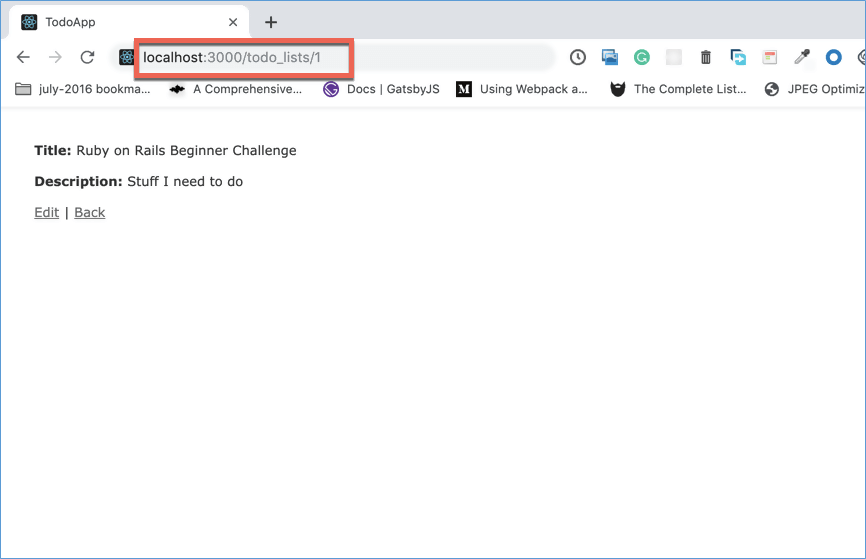This screenshot has height=559, width=866.
Task: Click the Edit link
Action: pyautogui.click(x=46, y=213)
